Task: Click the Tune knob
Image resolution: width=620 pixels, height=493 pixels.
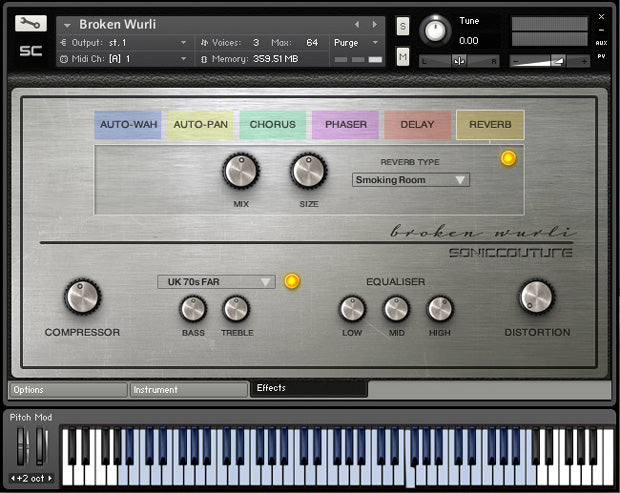Action: point(435,30)
